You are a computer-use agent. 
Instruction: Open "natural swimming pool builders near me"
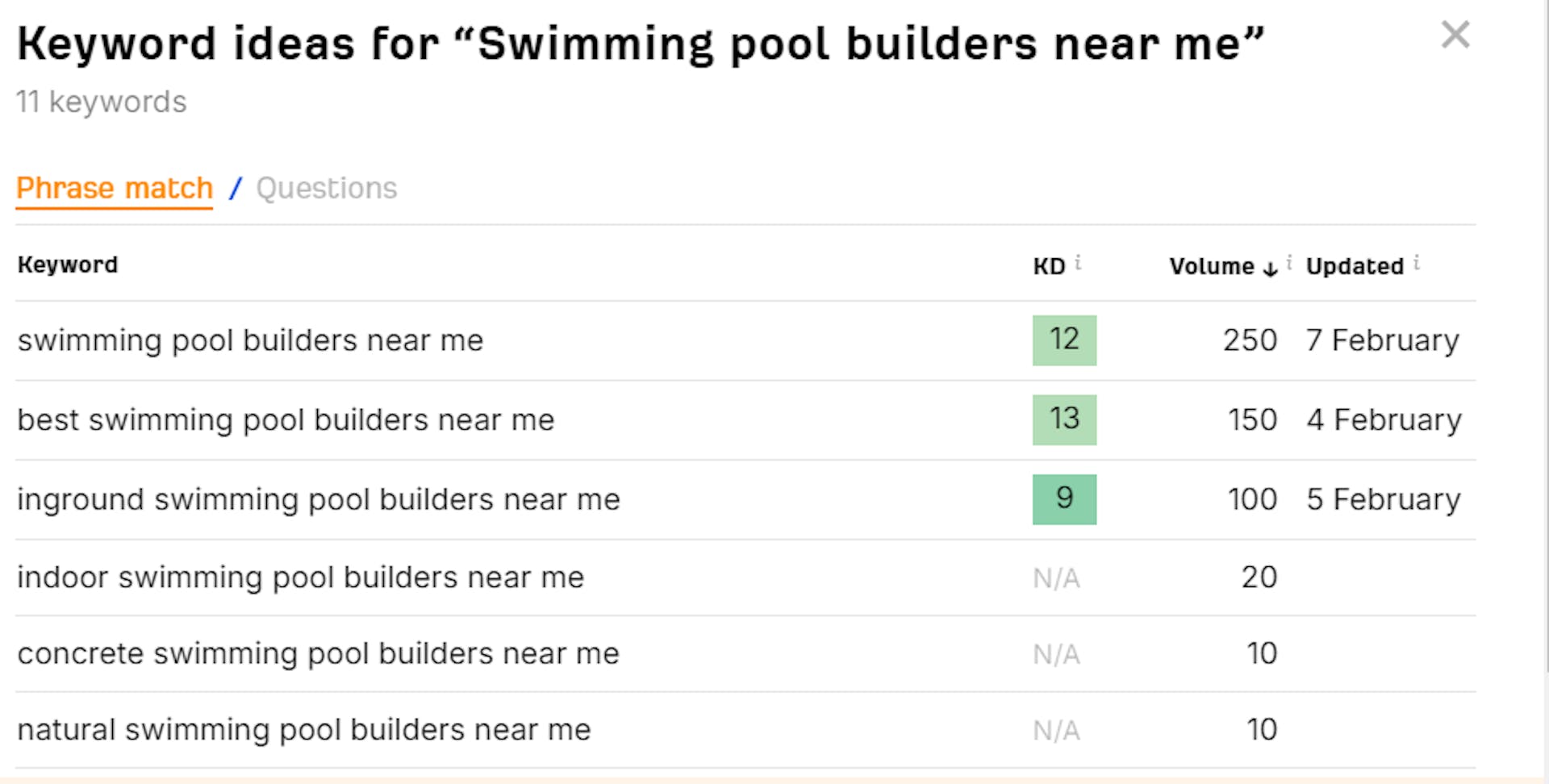coord(304,730)
